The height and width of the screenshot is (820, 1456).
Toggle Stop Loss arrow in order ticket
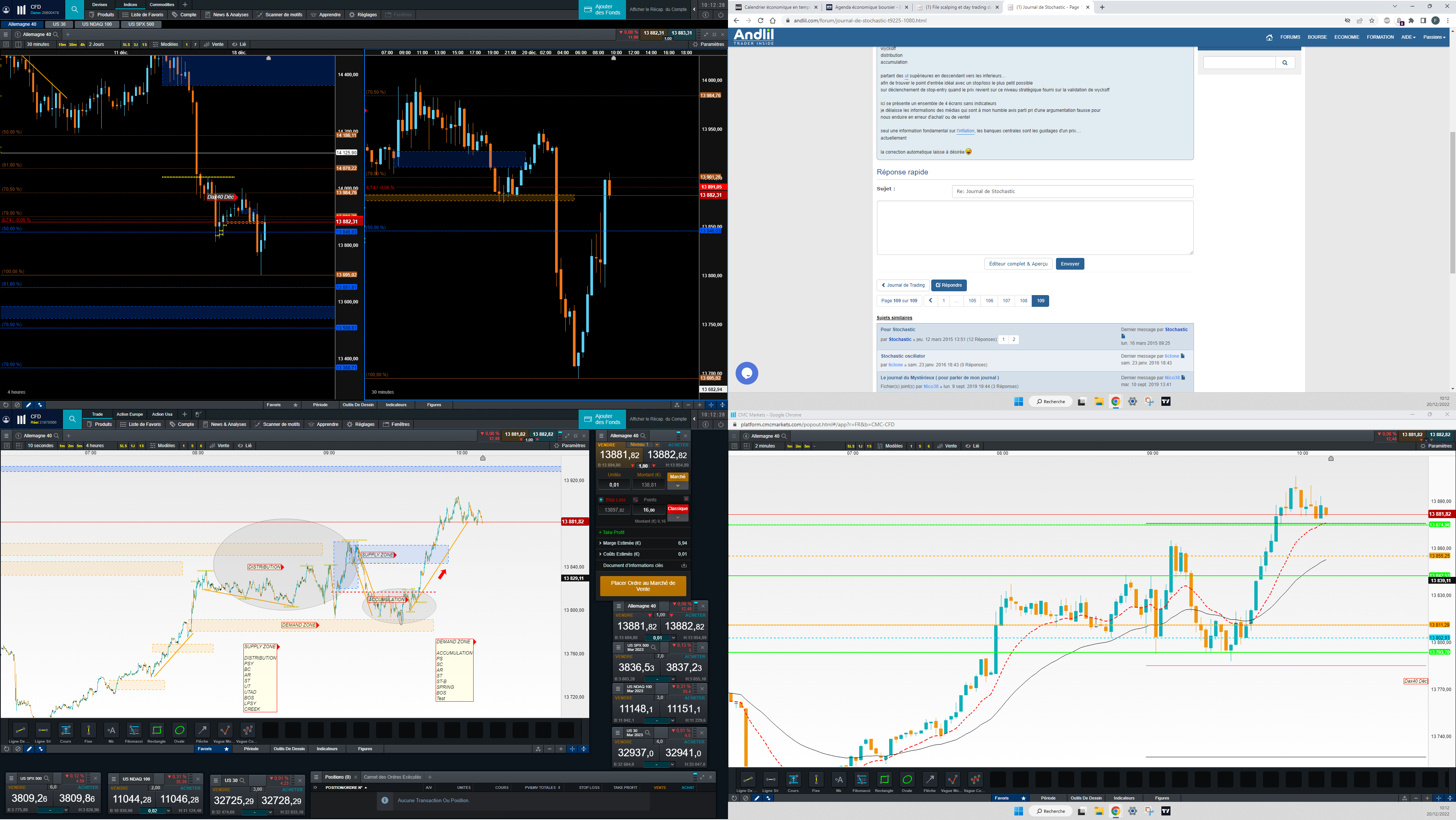pyautogui.click(x=601, y=500)
